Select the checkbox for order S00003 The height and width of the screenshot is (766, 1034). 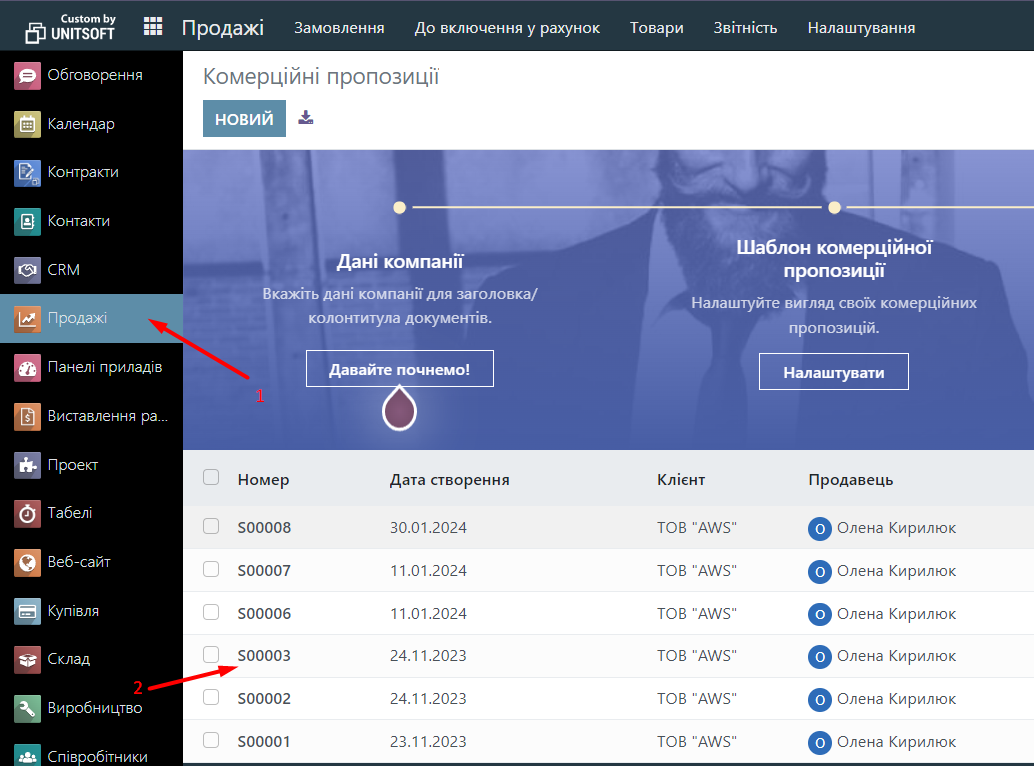211,654
